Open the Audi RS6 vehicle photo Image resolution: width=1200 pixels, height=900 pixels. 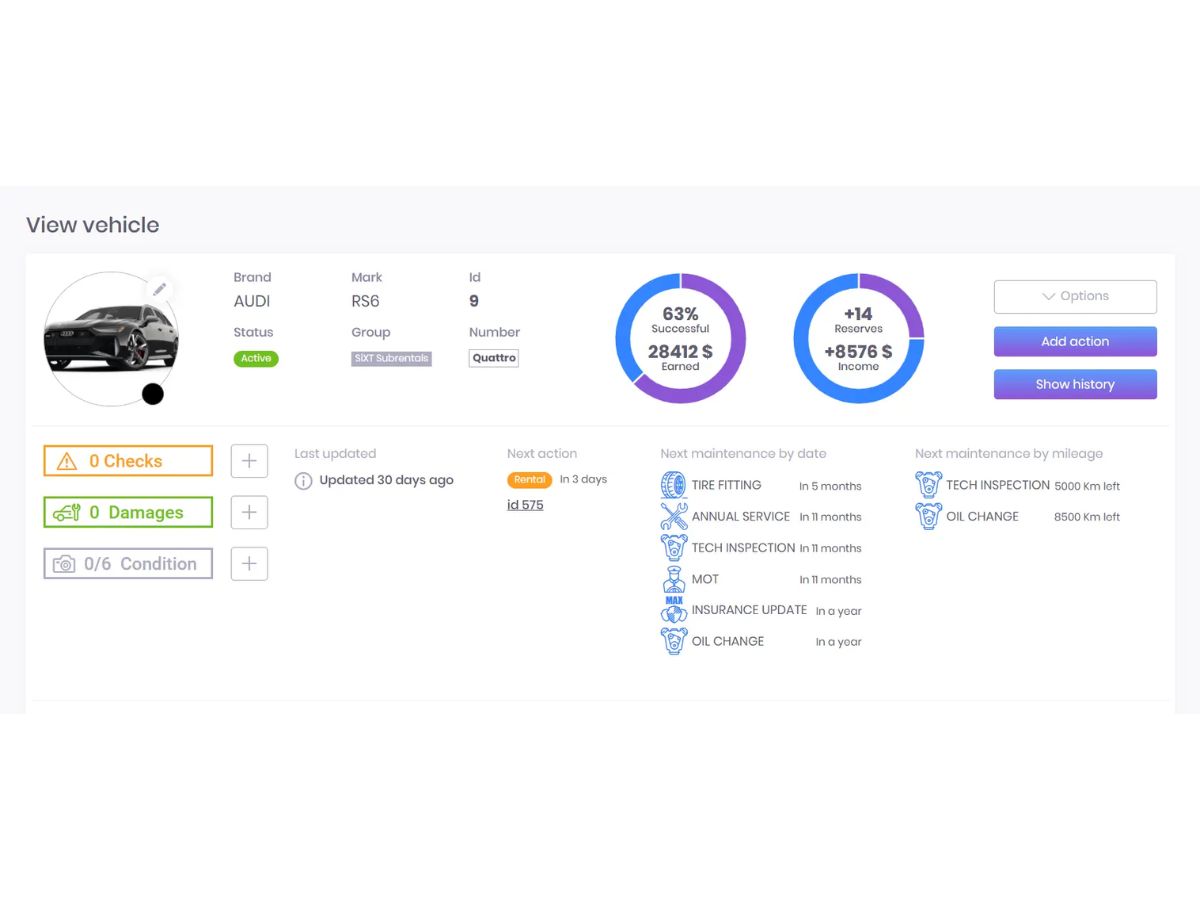[111, 339]
